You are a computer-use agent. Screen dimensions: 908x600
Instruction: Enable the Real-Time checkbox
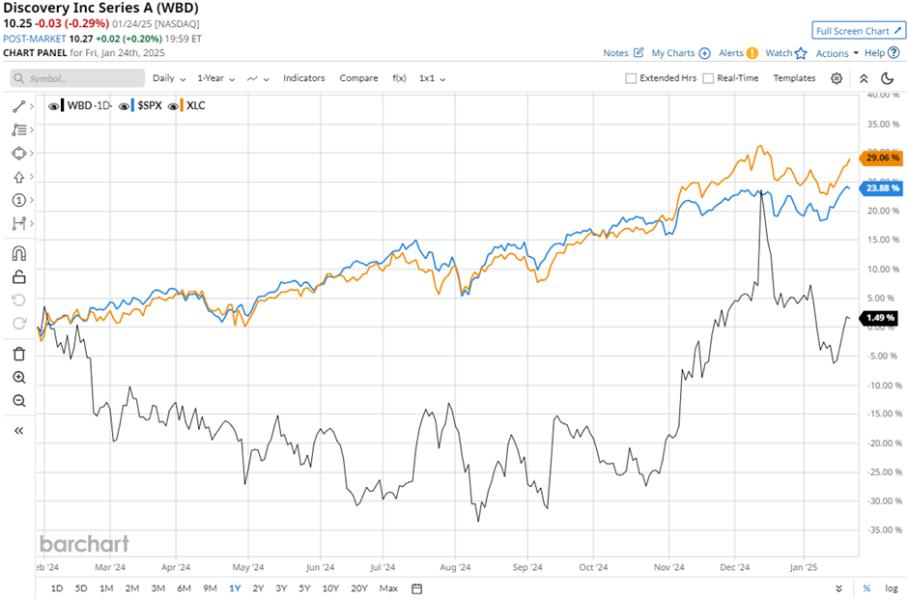tap(708, 78)
